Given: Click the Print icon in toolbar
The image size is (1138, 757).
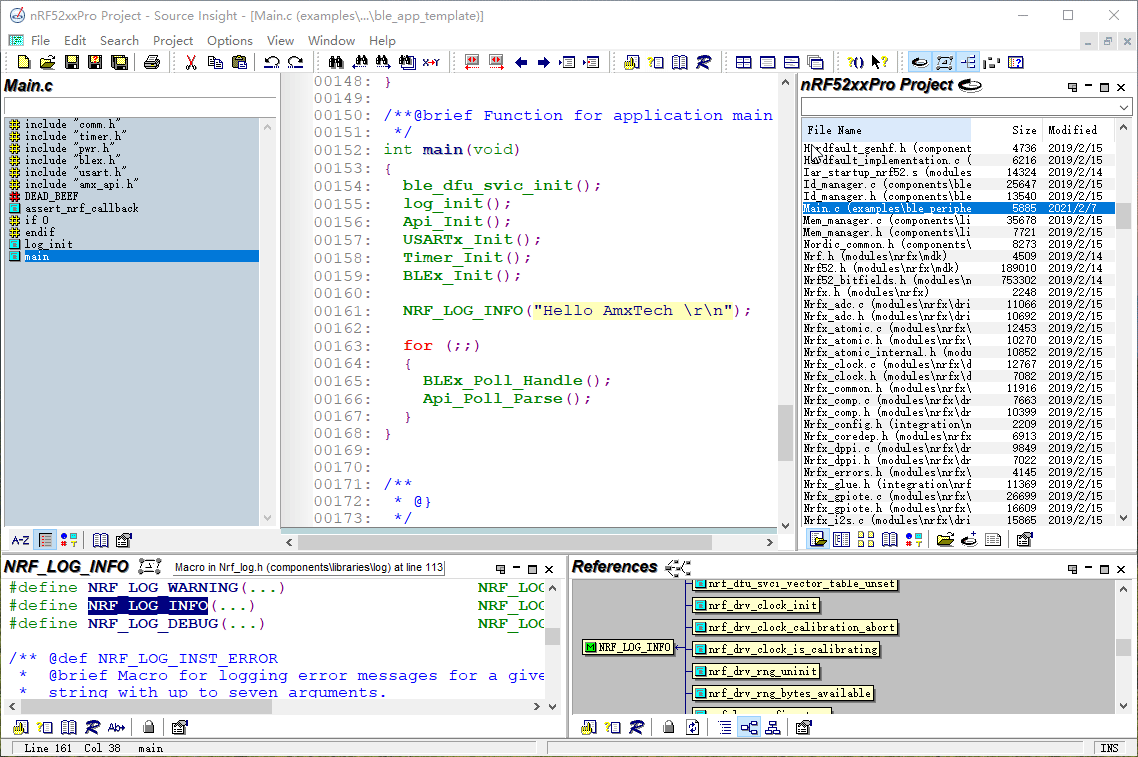Looking at the screenshot, I should [152, 62].
